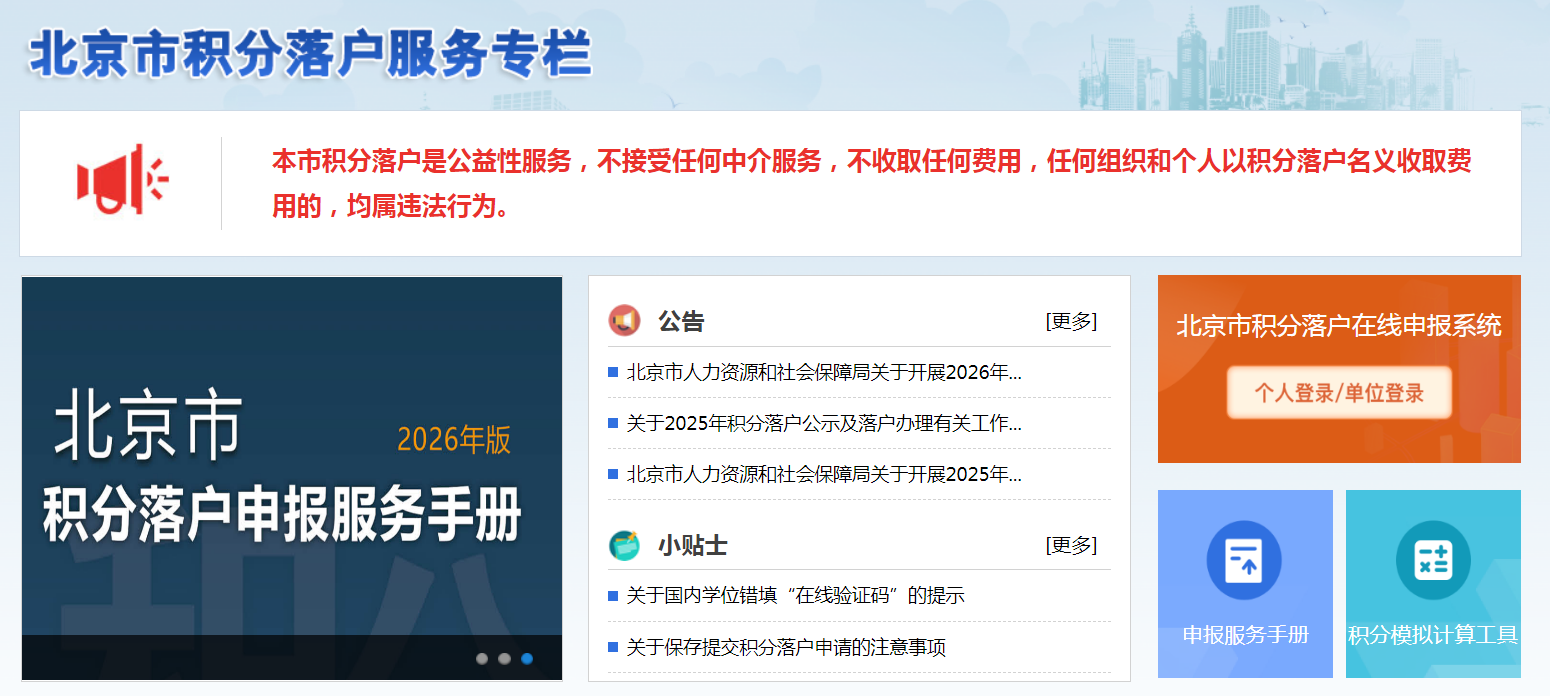The height and width of the screenshot is (696, 1550).
Task: Click the 北京市积分落户服务专栏 header title
Action: coord(310,54)
